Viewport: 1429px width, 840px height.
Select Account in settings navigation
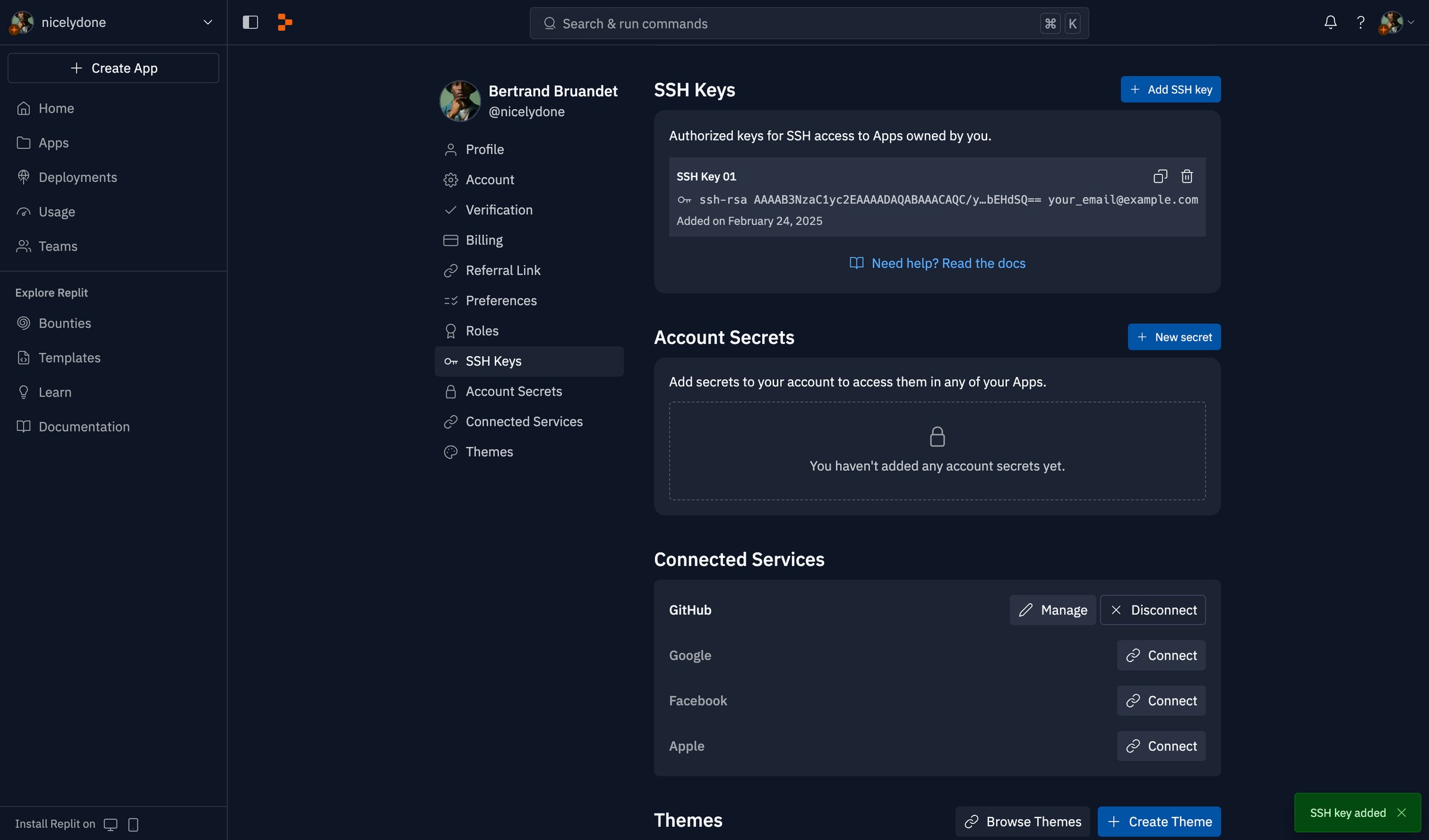[x=529, y=180]
